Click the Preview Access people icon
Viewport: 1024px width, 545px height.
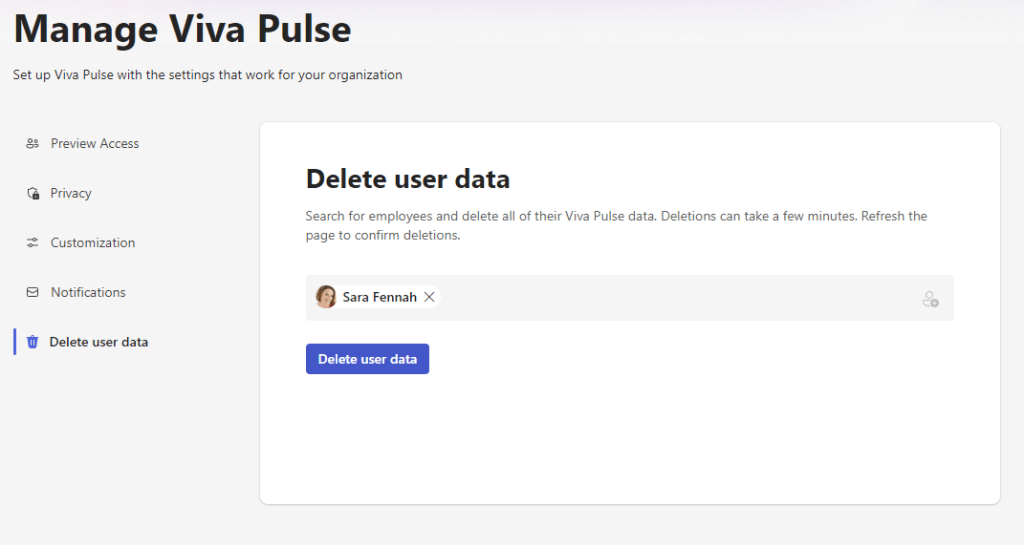(x=32, y=144)
